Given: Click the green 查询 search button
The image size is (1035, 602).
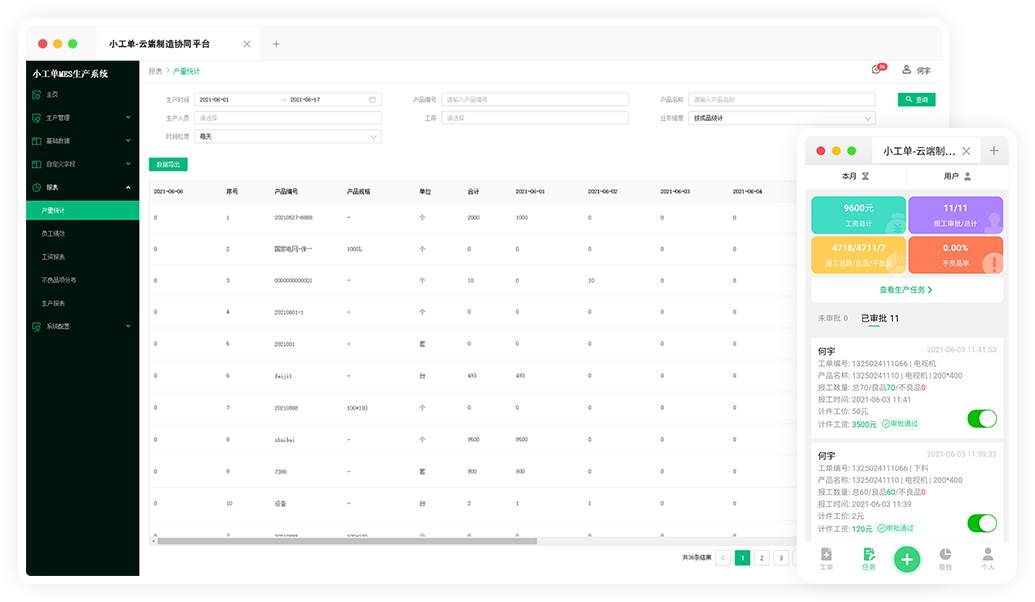Looking at the screenshot, I should [x=916, y=100].
